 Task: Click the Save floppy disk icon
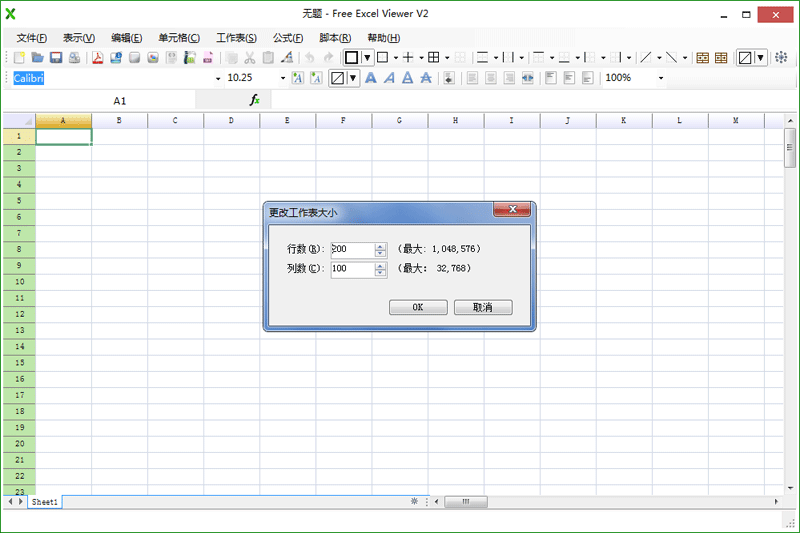point(56,58)
